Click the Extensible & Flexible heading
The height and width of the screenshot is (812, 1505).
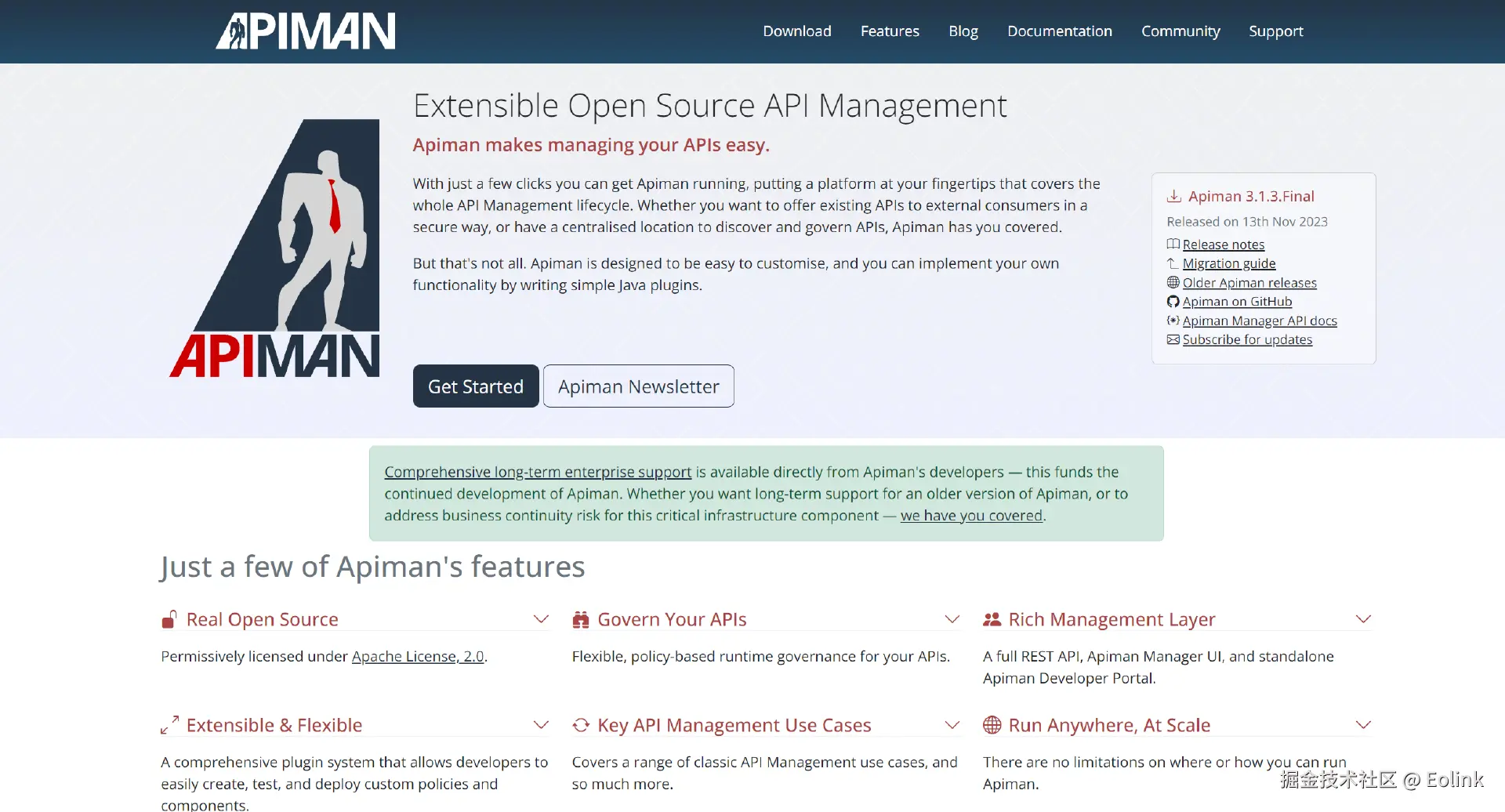coord(274,725)
